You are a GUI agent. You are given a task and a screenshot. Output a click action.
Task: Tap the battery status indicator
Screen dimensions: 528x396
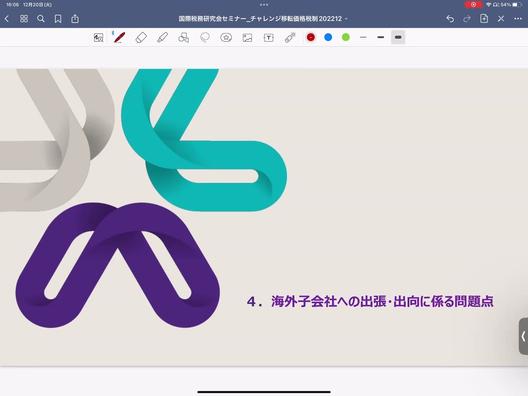517,5
